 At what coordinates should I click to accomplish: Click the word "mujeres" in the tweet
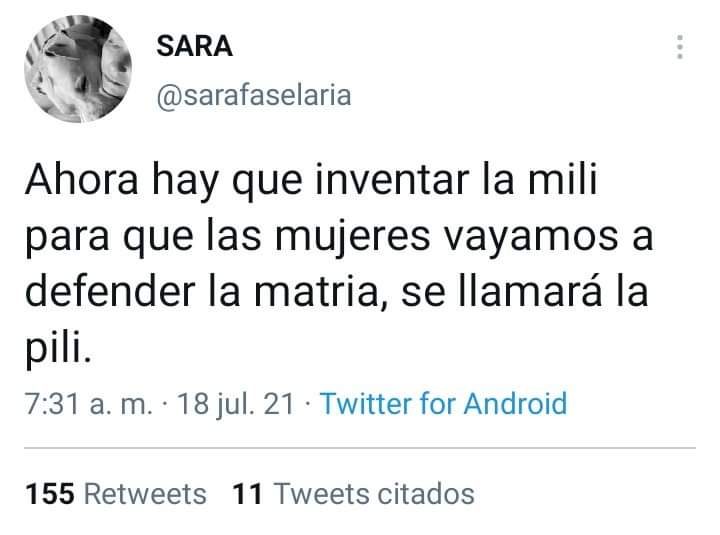tap(353, 238)
